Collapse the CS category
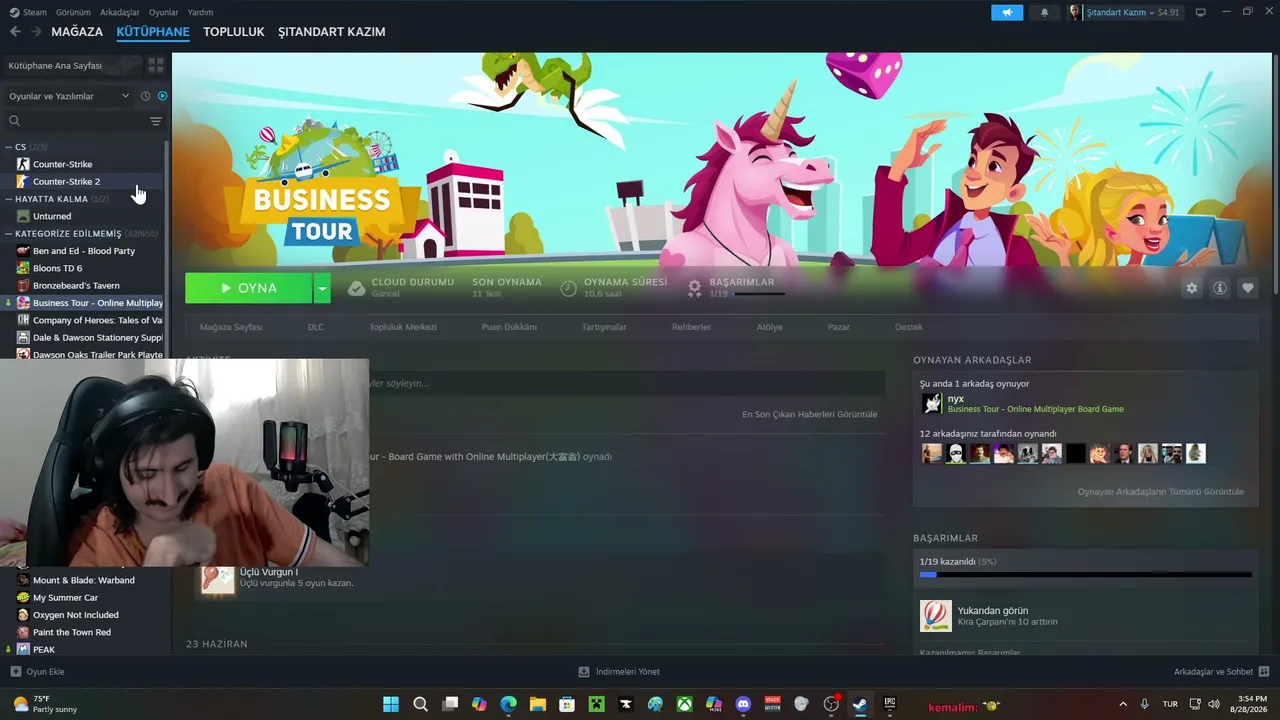Screen dimensions: 1280x720 pyautogui.click(x=8, y=147)
